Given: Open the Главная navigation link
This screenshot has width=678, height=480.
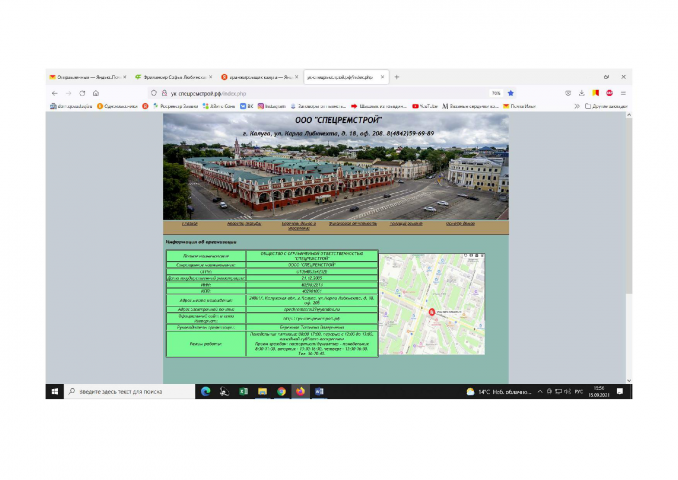Looking at the screenshot, I should pos(189,224).
